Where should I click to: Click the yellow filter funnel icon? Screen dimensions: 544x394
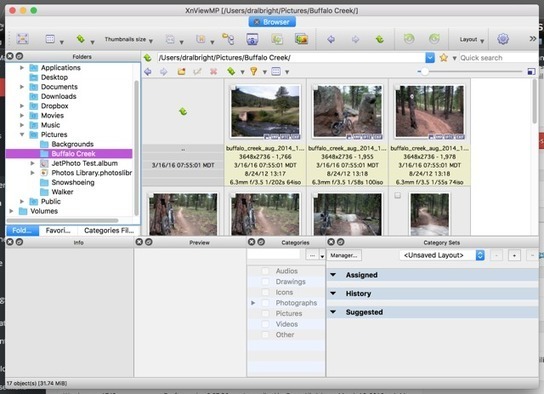coord(254,72)
